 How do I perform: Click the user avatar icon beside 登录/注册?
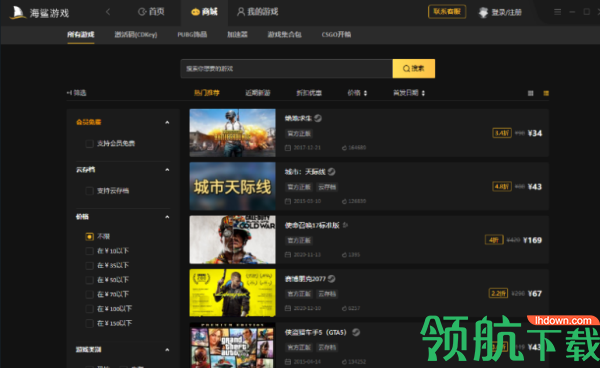(483, 12)
